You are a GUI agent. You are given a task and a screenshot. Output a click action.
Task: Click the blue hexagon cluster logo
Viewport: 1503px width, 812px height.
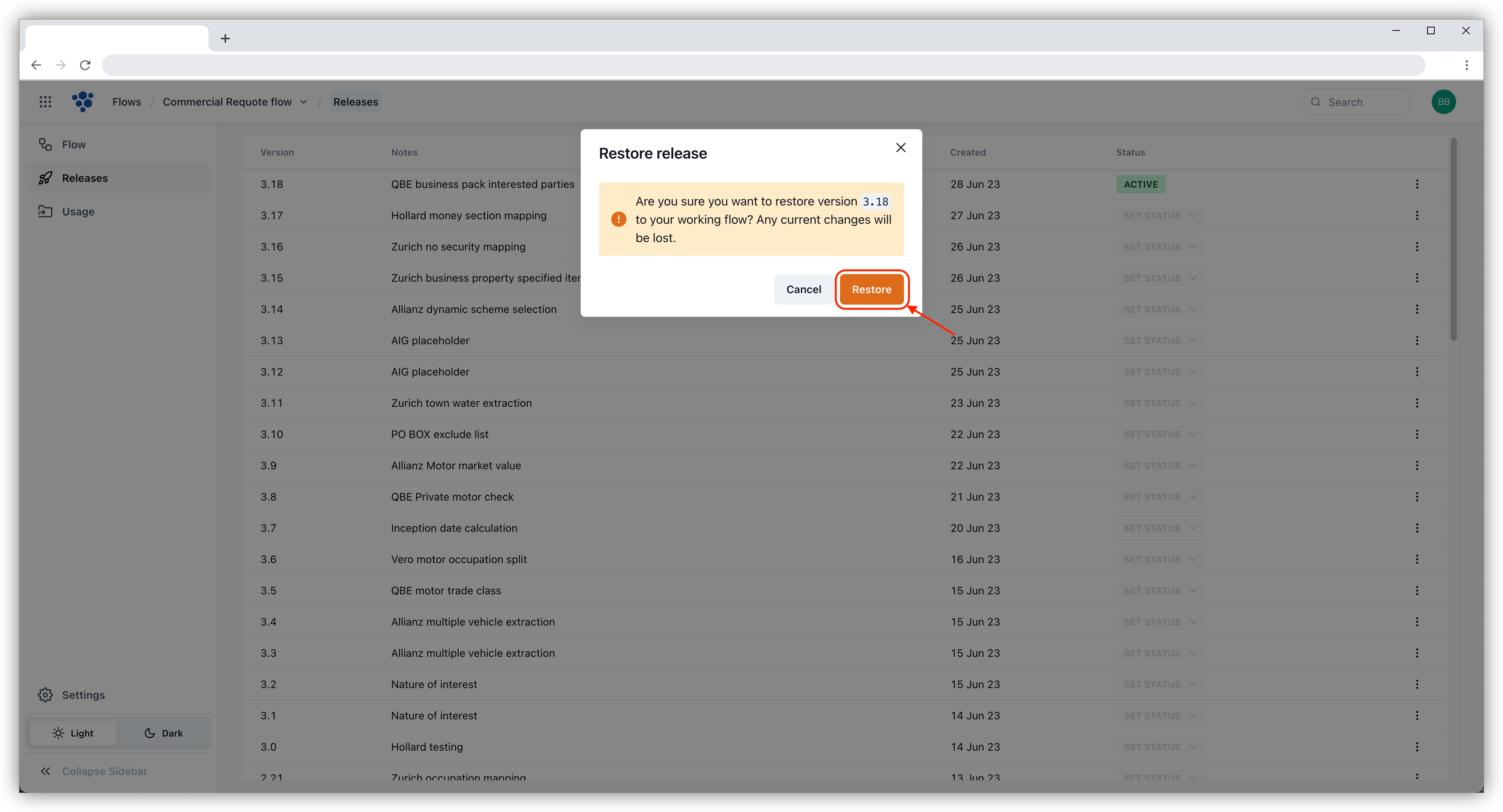pyautogui.click(x=83, y=101)
